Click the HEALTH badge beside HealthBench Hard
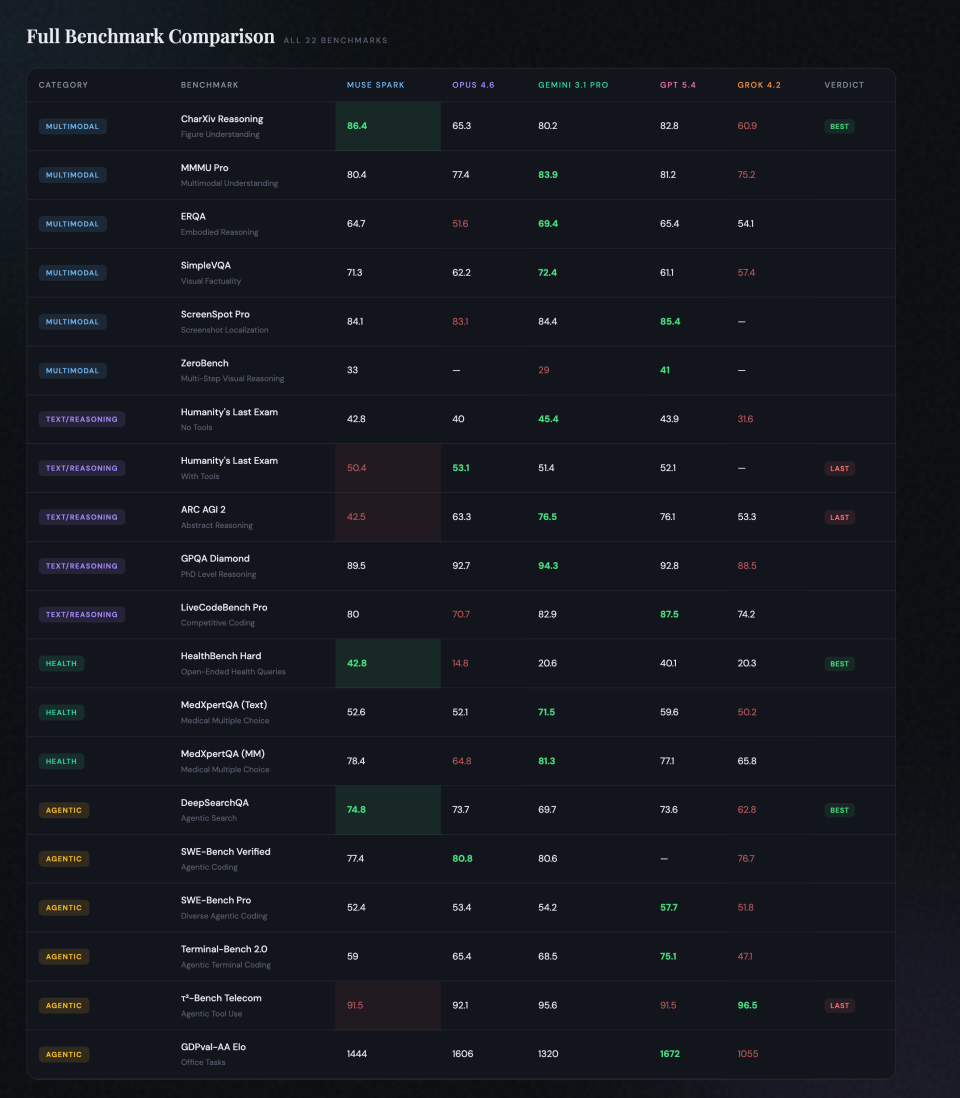 tap(61, 664)
